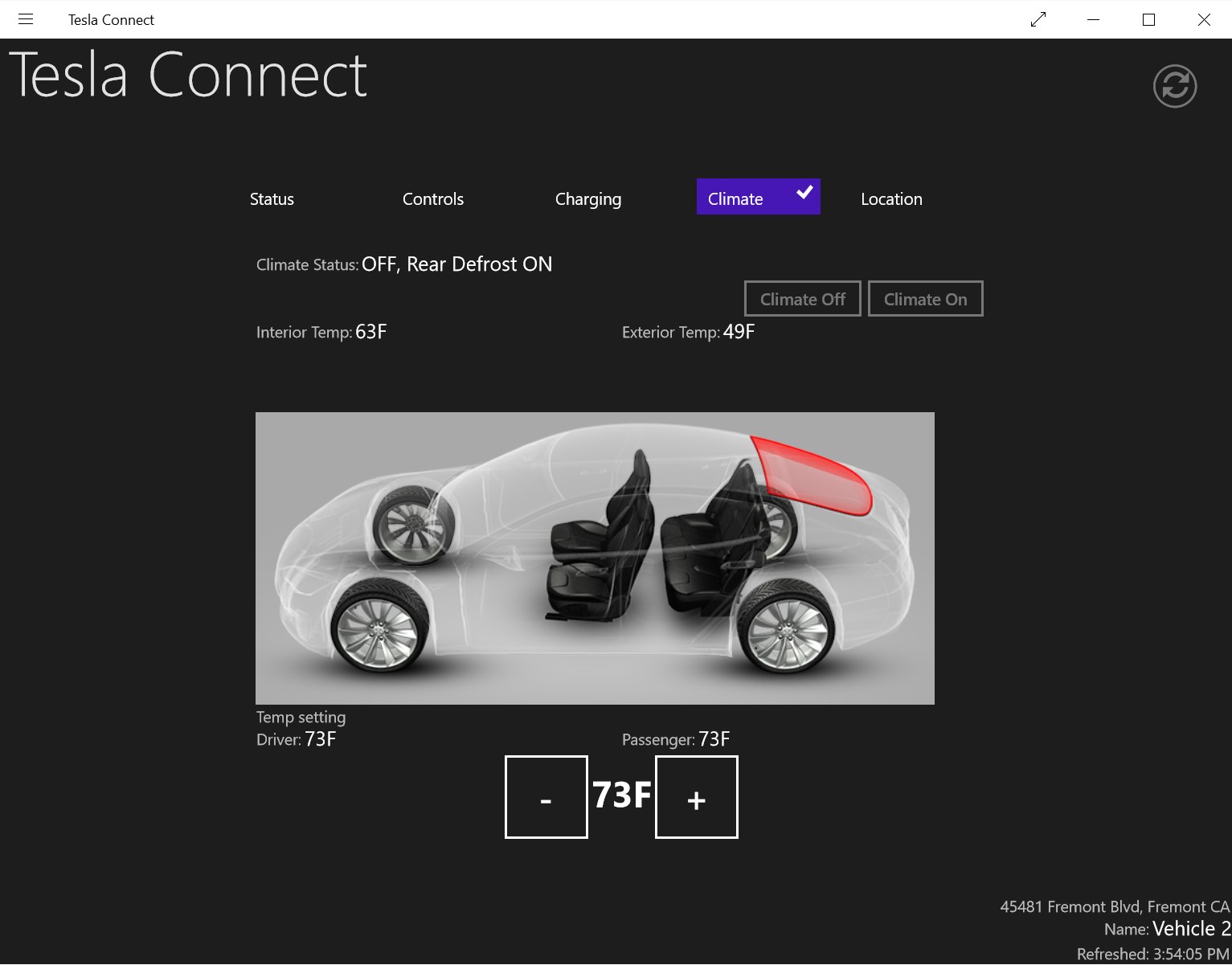Close the Tesla Connect window
The height and width of the screenshot is (965, 1232).
click(1204, 19)
